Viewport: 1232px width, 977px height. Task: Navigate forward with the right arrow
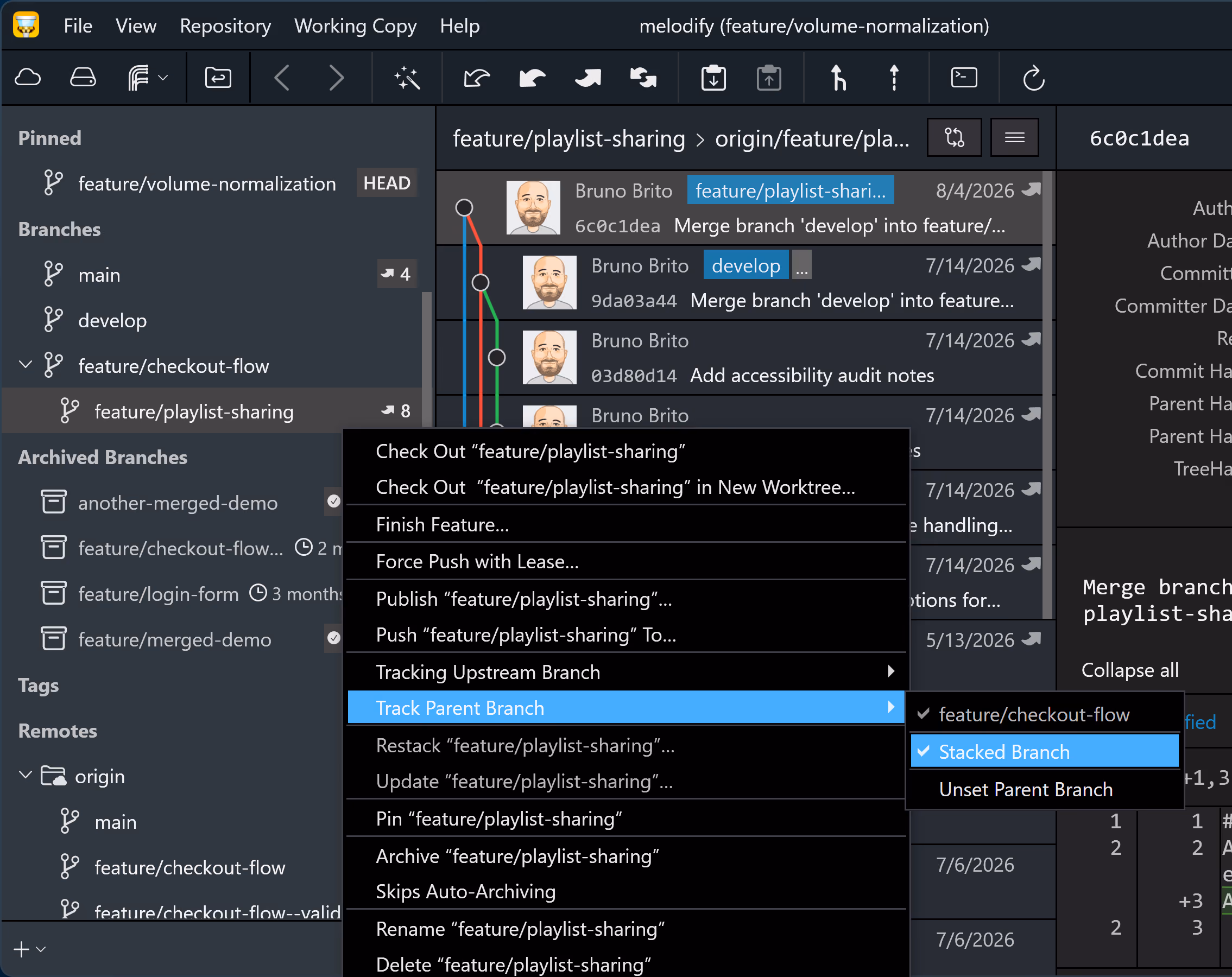(x=337, y=77)
